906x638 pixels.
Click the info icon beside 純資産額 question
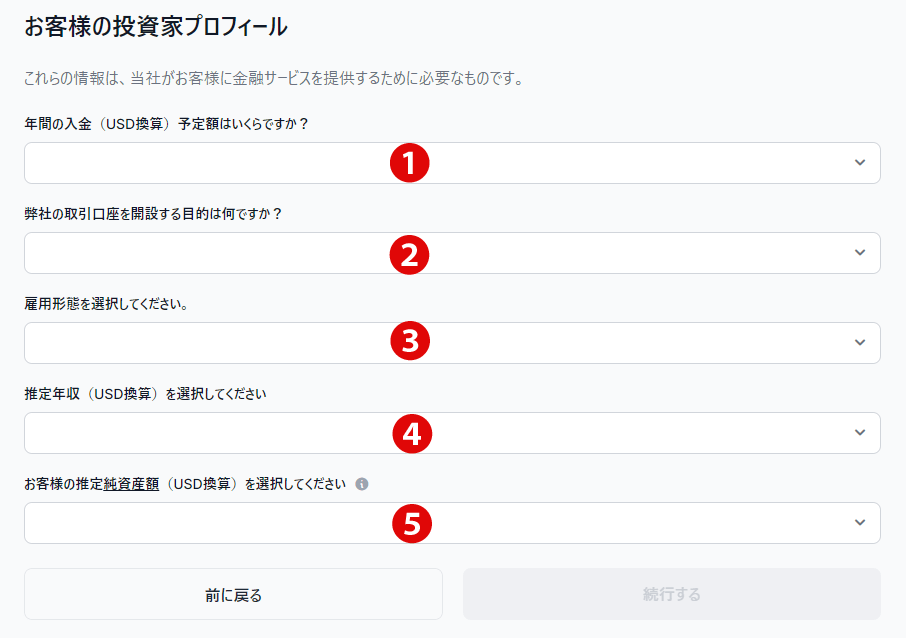tap(362, 484)
